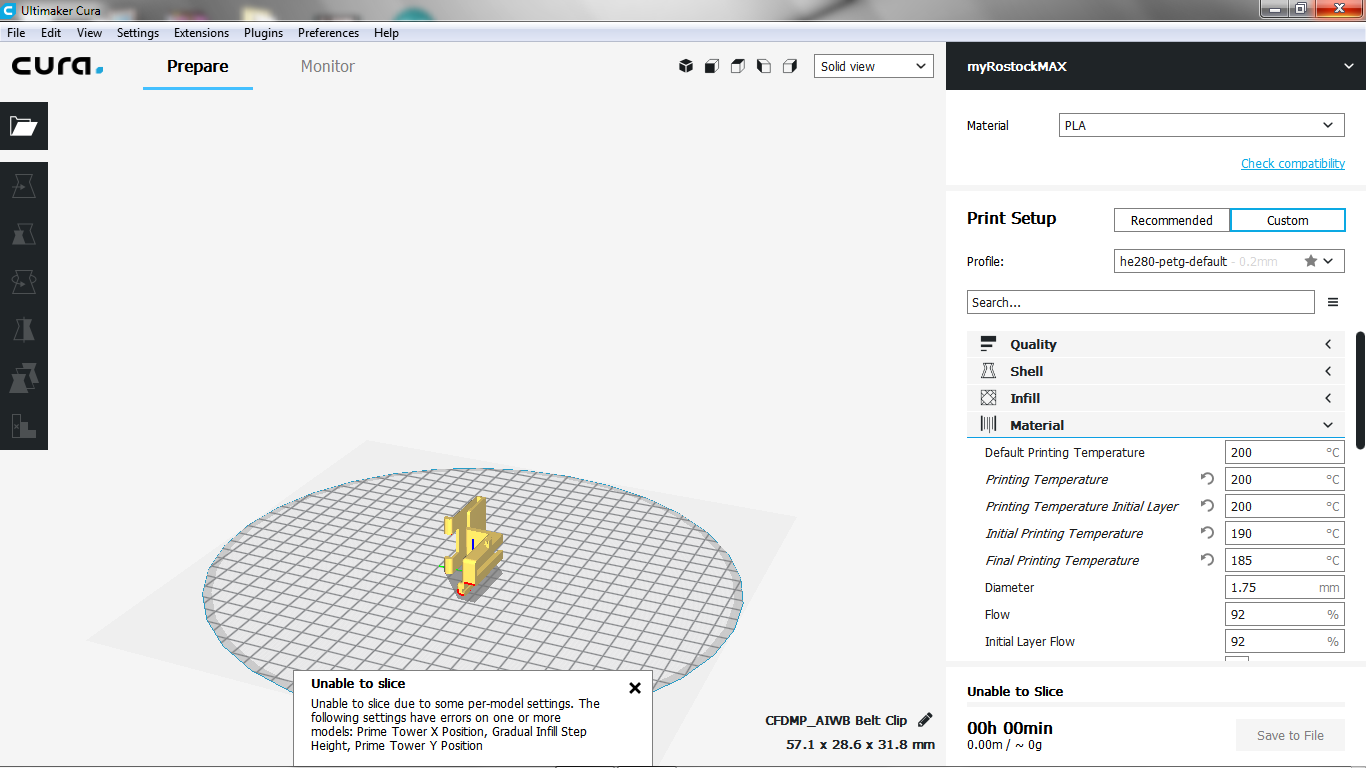Open the Extensions menu
The height and width of the screenshot is (768, 1366).
click(x=201, y=33)
